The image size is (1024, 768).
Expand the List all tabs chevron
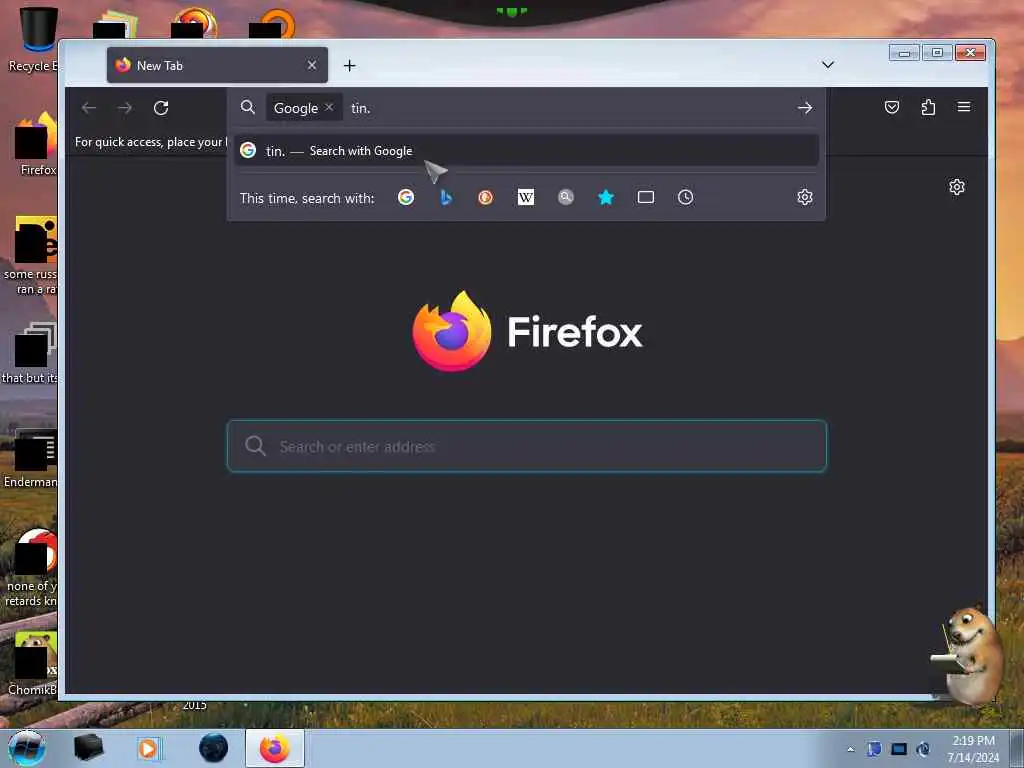click(827, 65)
